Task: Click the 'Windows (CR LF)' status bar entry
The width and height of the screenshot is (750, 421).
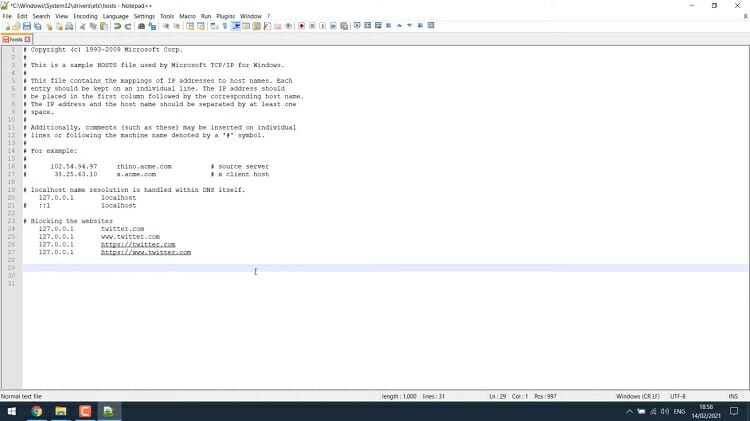Action: pyautogui.click(x=638, y=396)
